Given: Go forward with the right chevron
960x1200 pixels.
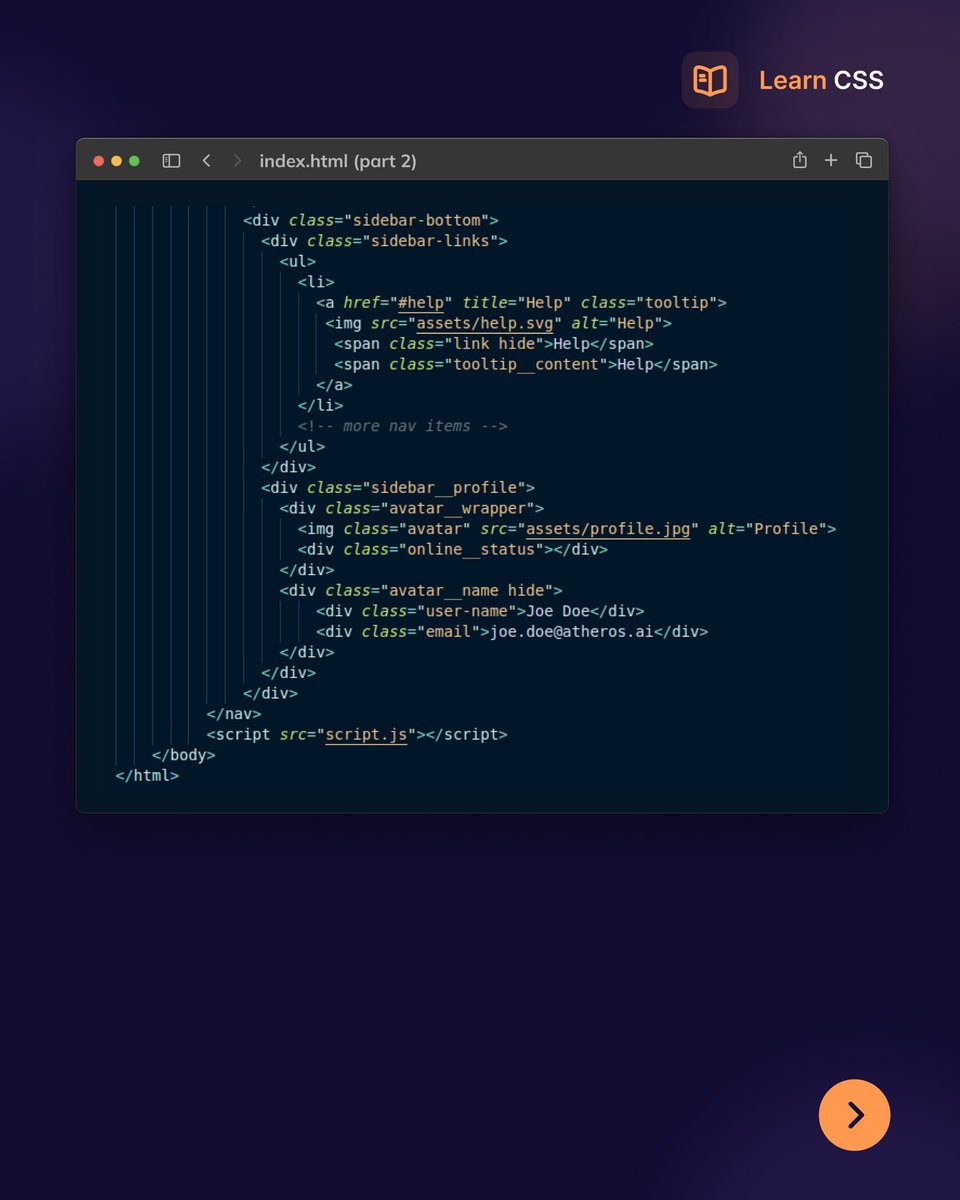Looking at the screenshot, I should [237, 160].
